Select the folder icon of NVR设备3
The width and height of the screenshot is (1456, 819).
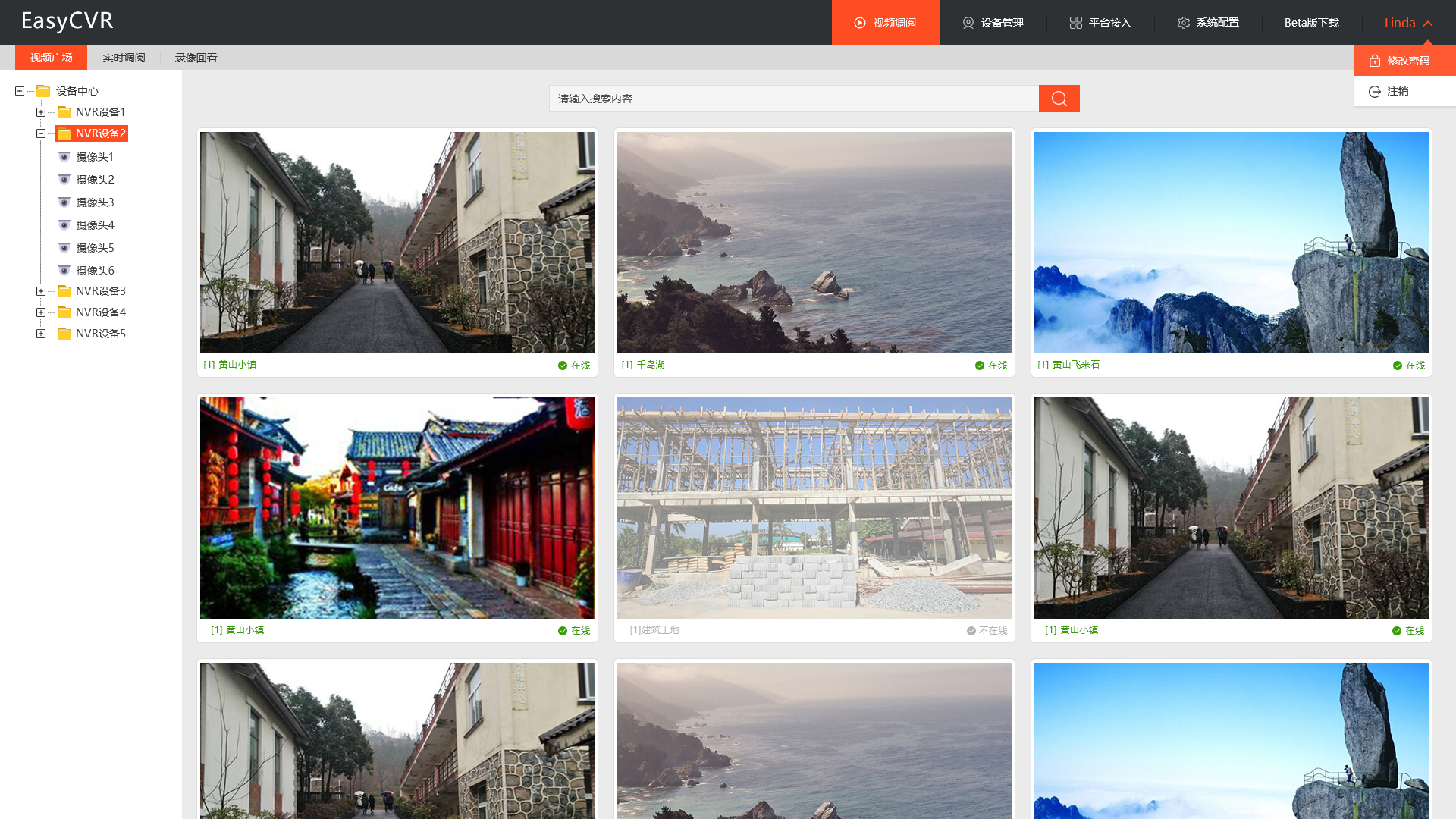64,290
